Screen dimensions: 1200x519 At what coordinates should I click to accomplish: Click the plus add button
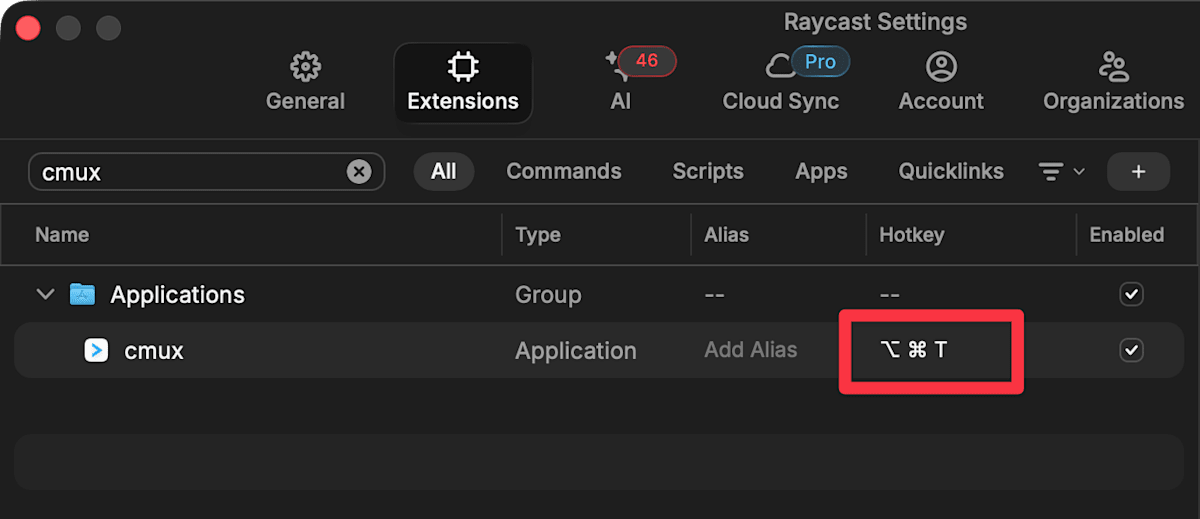point(1138,172)
